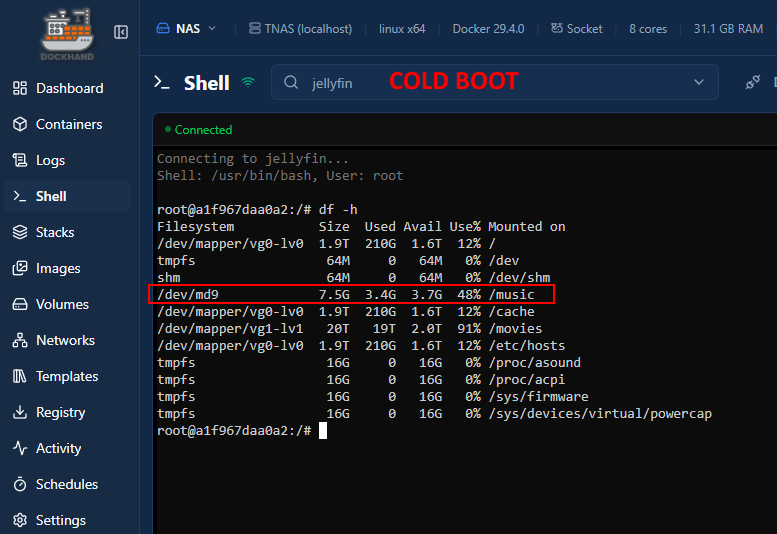Screen dimensions: 777x534
Task: Click the NAS environment drive icon
Action: pos(163,28)
